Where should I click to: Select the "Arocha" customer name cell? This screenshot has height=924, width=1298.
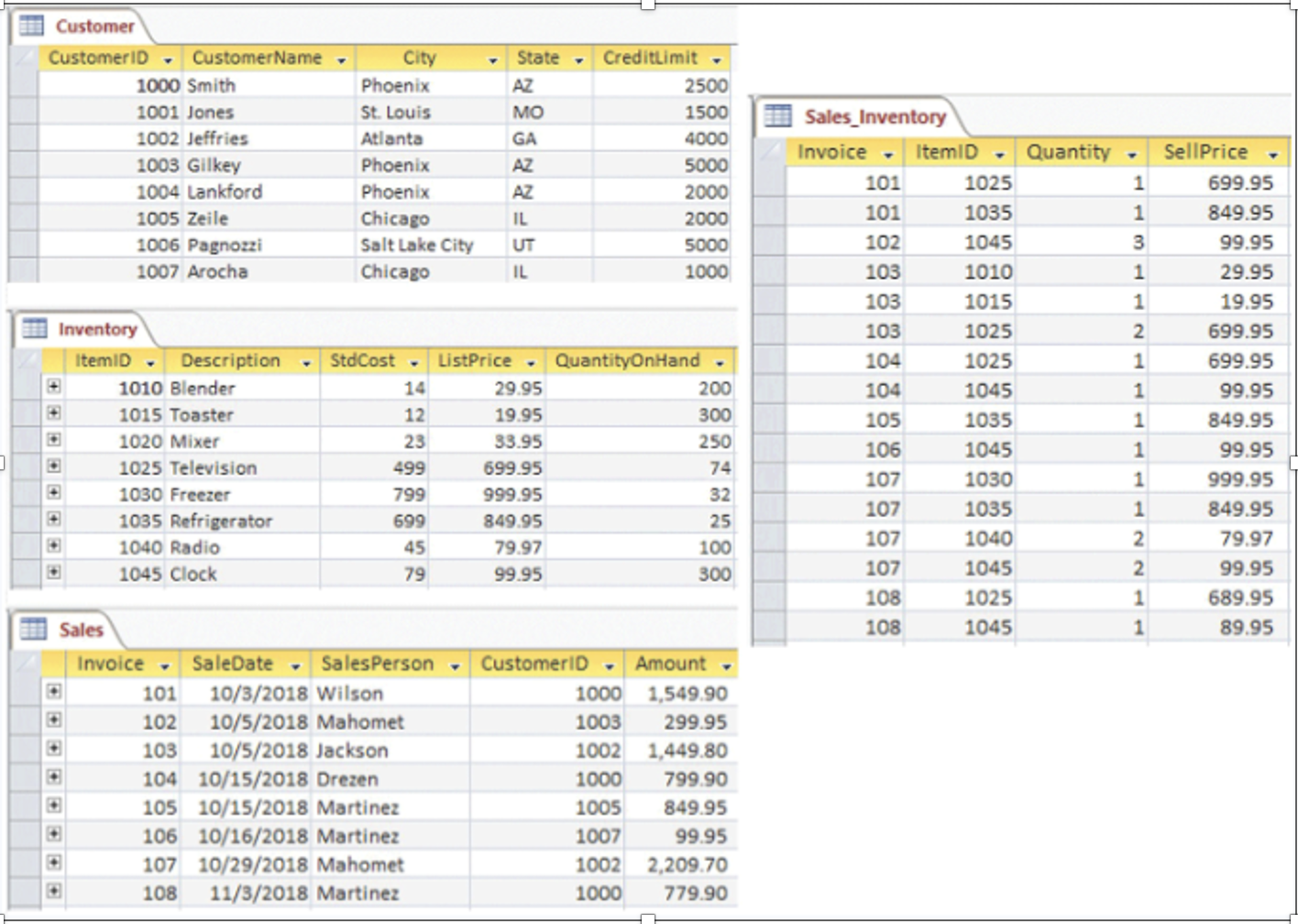[269, 271]
